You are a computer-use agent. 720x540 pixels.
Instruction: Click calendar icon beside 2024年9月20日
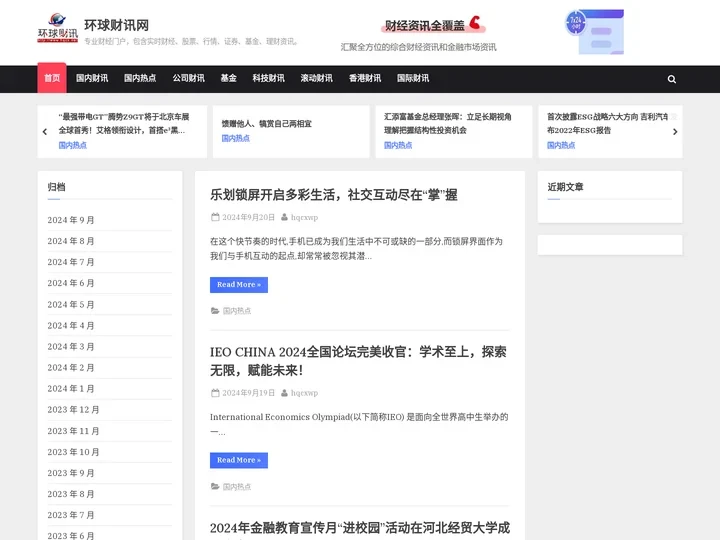pos(215,217)
